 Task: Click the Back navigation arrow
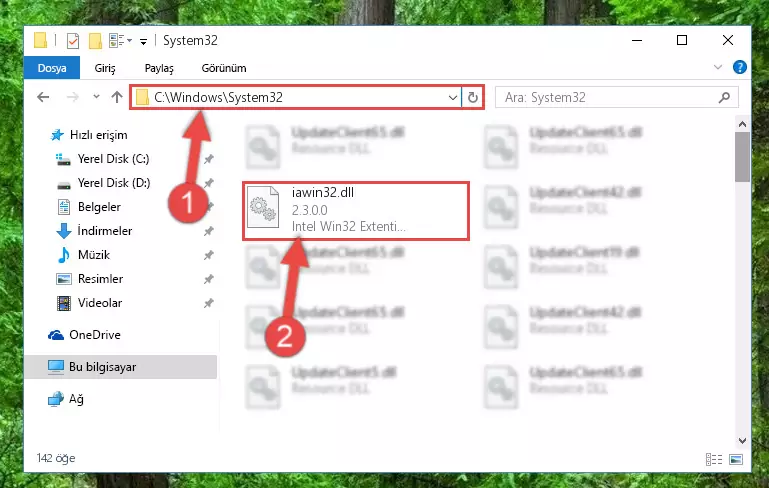click(43, 97)
